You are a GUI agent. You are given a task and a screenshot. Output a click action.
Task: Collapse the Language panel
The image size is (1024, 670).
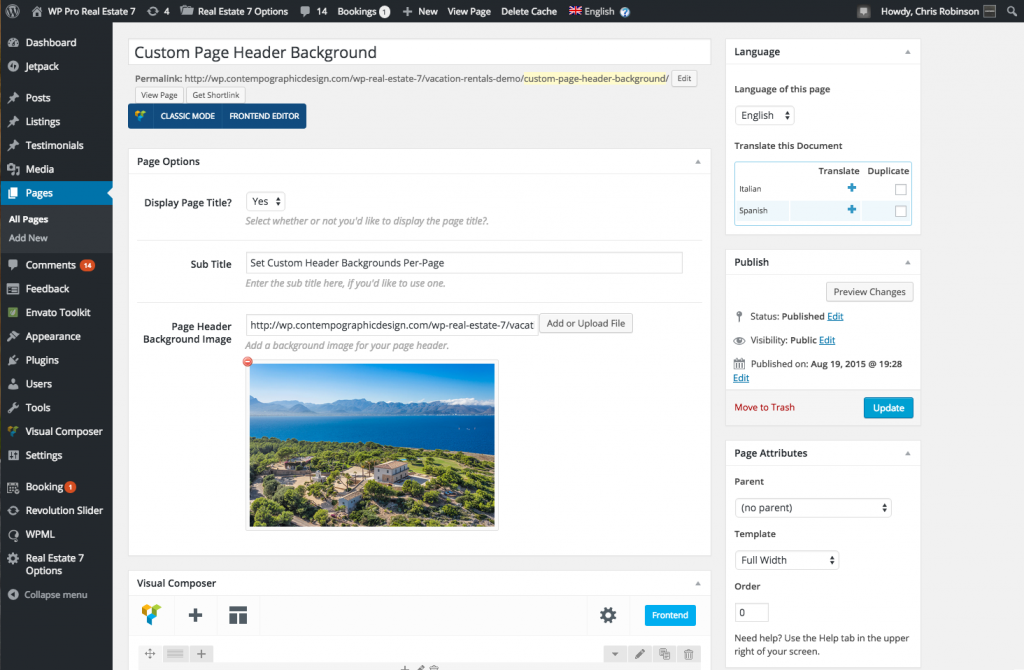click(x=908, y=51)
